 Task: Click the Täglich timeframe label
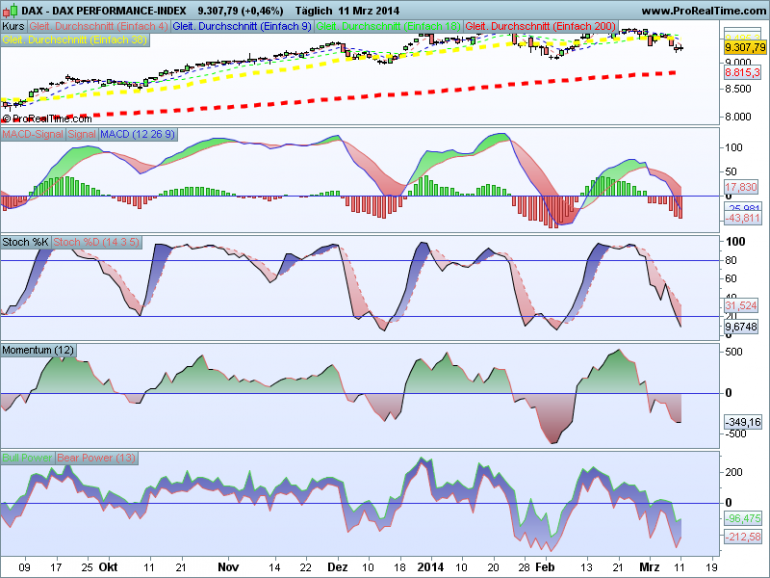pyautogui.click(x=314, y=10)
